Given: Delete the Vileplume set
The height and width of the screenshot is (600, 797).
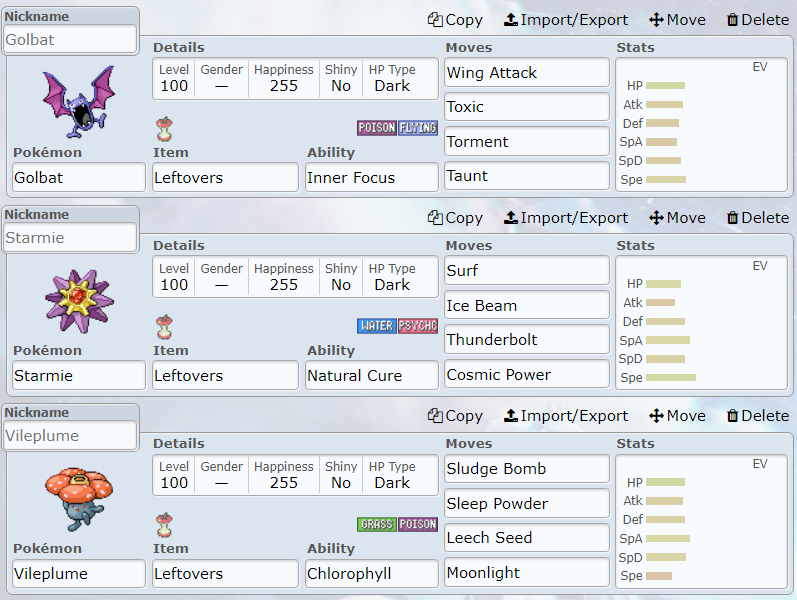Looking at the screenshot, I should (758, 415).
